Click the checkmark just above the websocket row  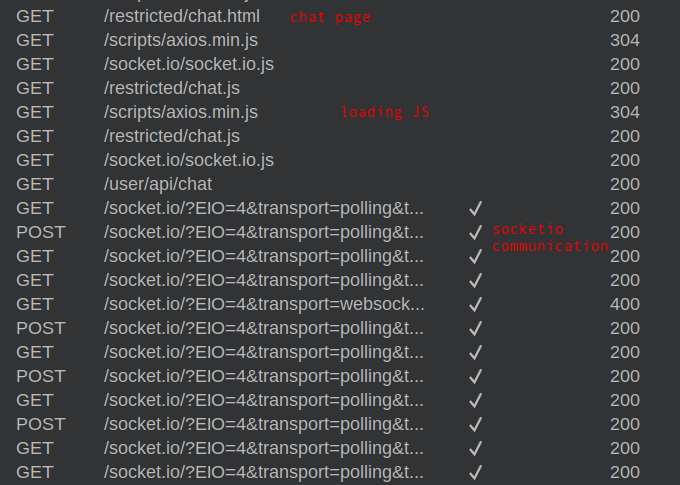(475, 280)
